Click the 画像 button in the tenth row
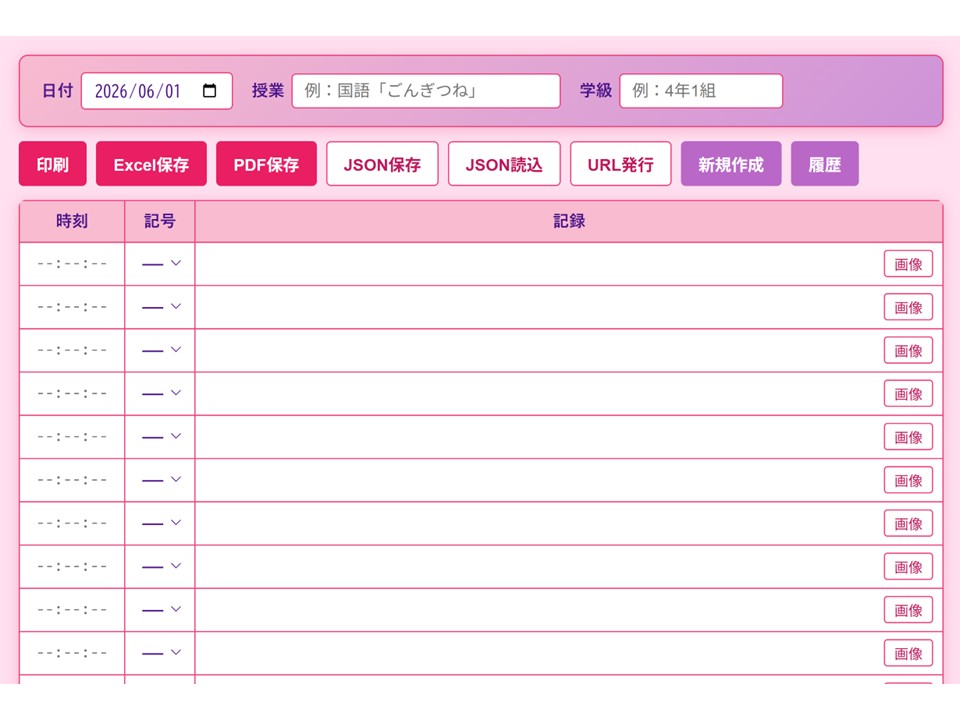 [x=908, y=653]
